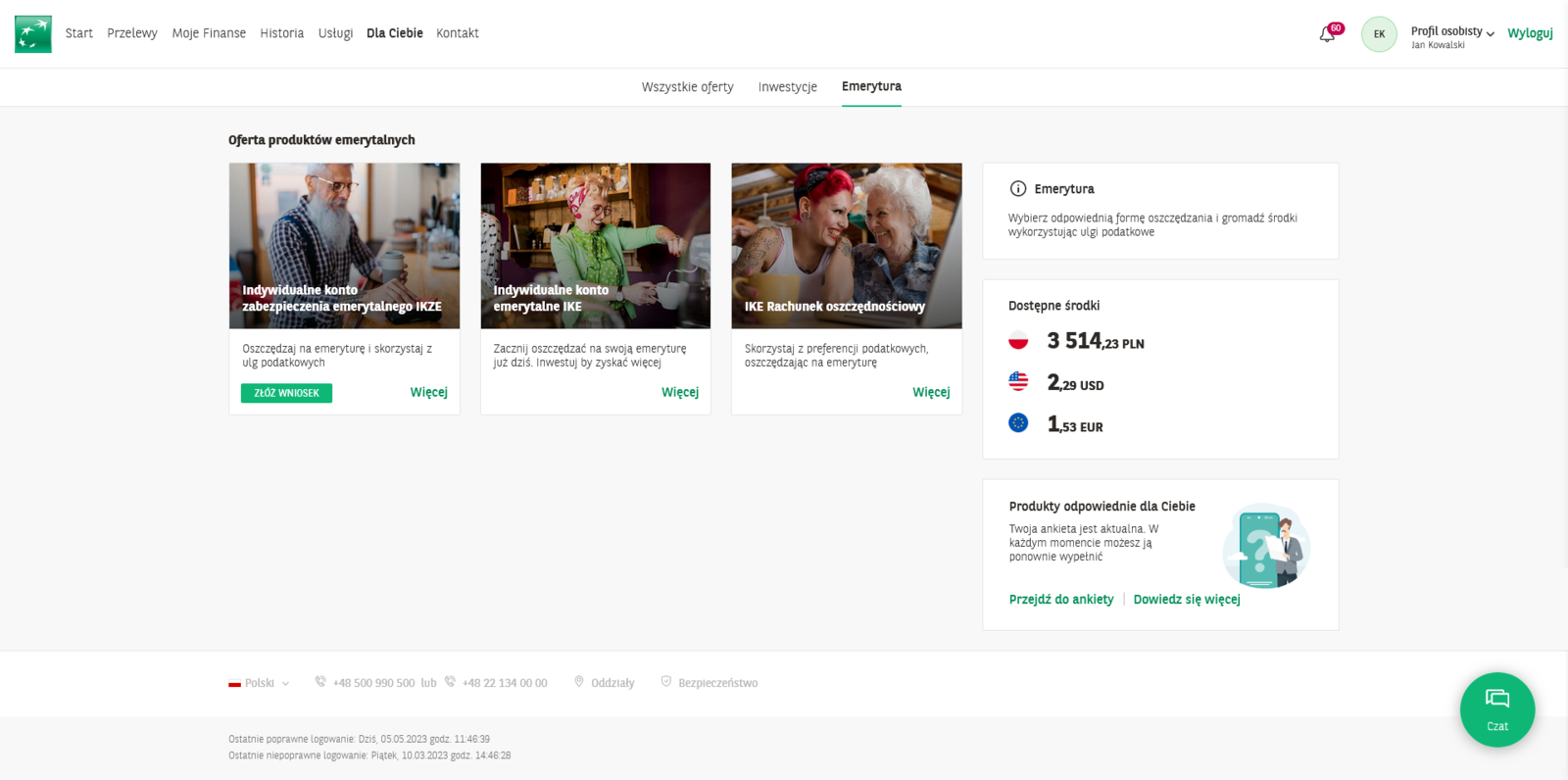This screenshot has height=780, width=1568.
Task: Open the Historia menu
Action: [x=282, y=33]
